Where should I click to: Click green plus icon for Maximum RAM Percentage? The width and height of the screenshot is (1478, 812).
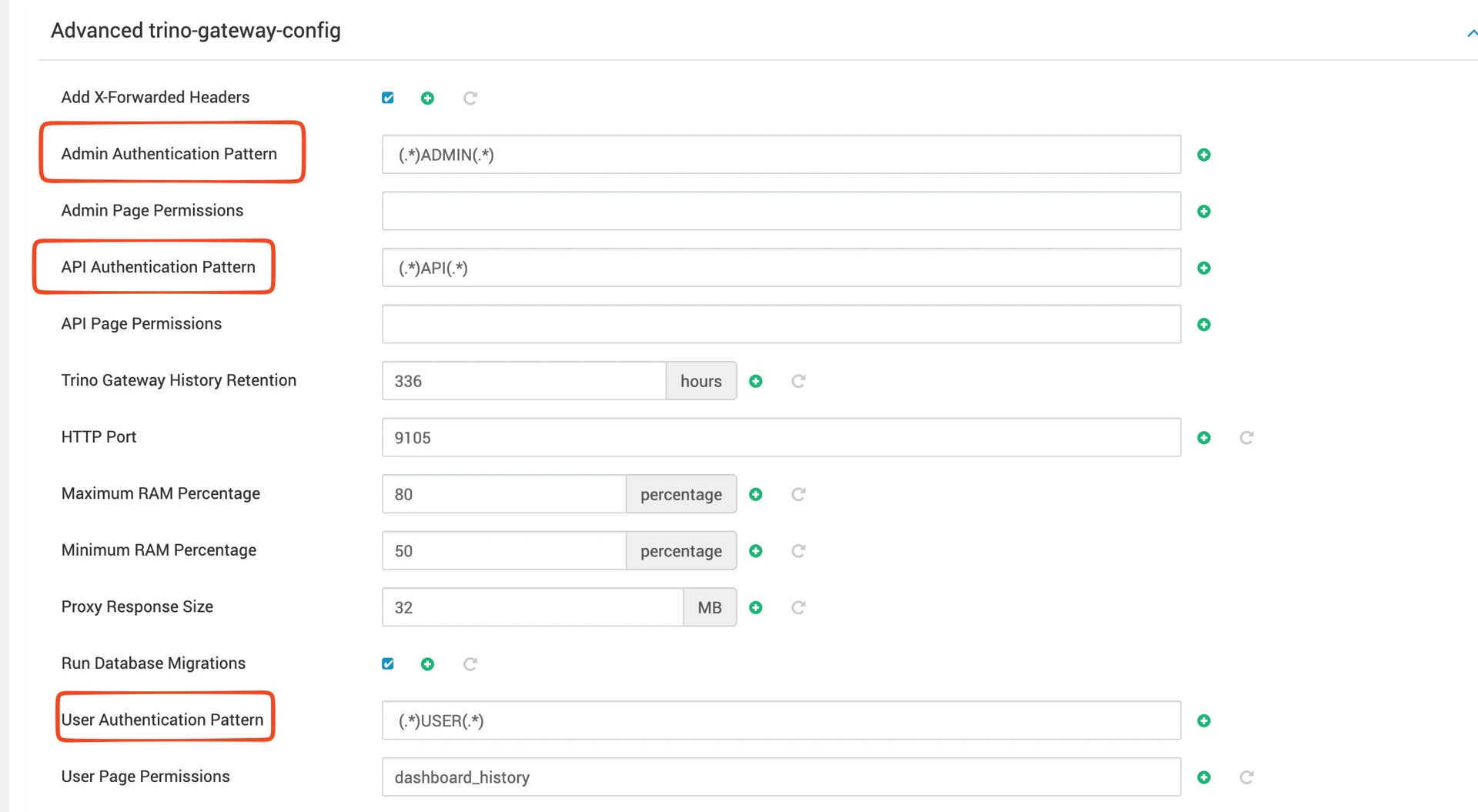click(756, 494)
